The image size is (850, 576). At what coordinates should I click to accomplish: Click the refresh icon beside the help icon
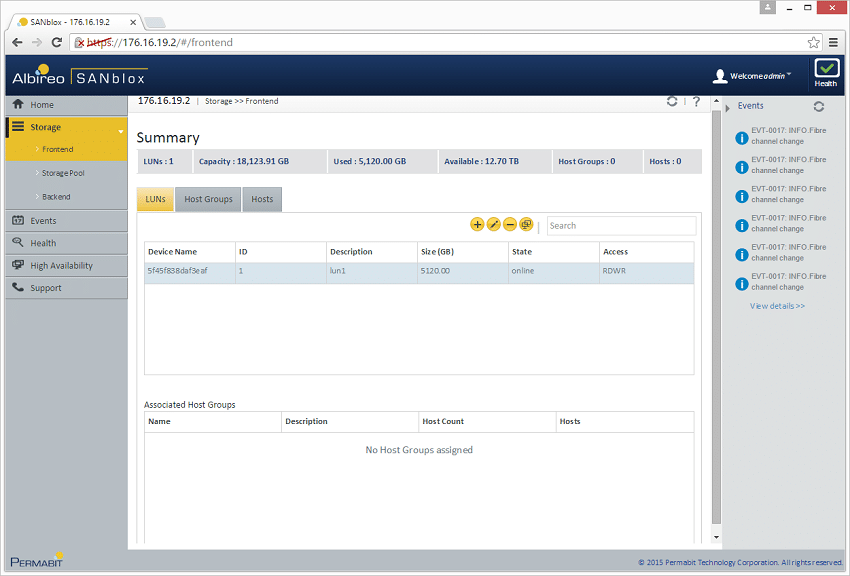(672, 101)
